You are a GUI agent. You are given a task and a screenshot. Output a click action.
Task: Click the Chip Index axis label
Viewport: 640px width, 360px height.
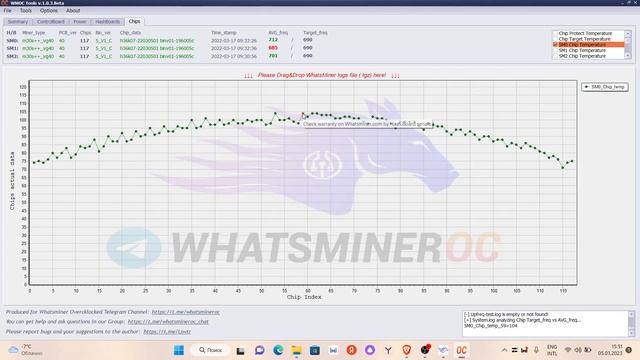click(x=304, y=297)
